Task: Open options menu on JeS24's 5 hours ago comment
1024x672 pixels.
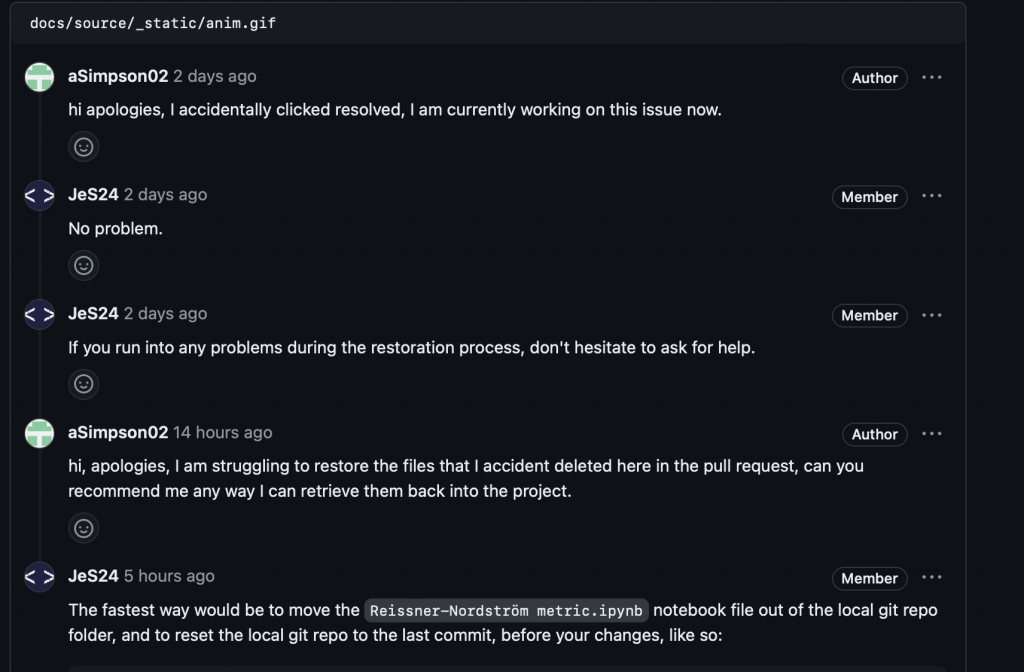Action: pos(932,577)
